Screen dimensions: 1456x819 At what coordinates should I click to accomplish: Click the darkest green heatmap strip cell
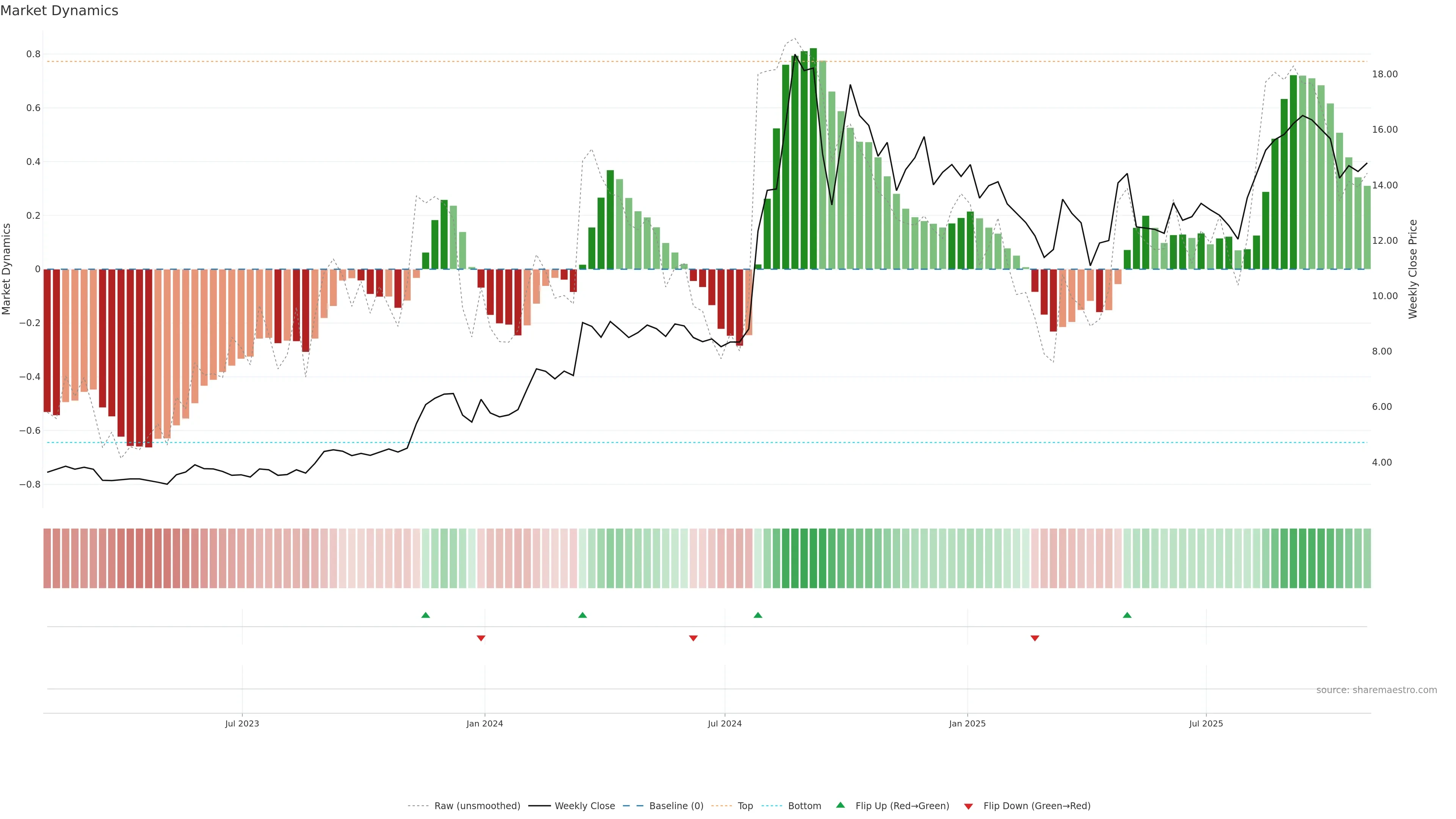(x=813, y=558)
